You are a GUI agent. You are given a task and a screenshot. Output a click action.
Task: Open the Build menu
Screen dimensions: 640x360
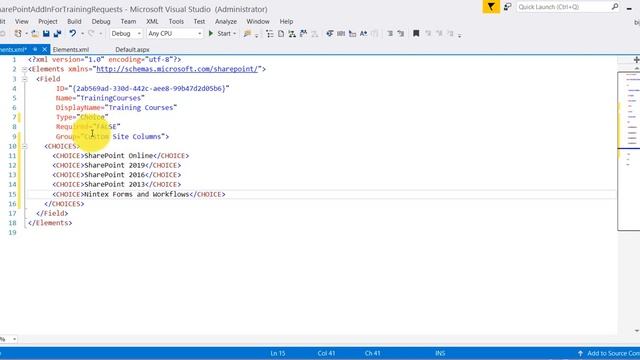click(x=74, y=21)
